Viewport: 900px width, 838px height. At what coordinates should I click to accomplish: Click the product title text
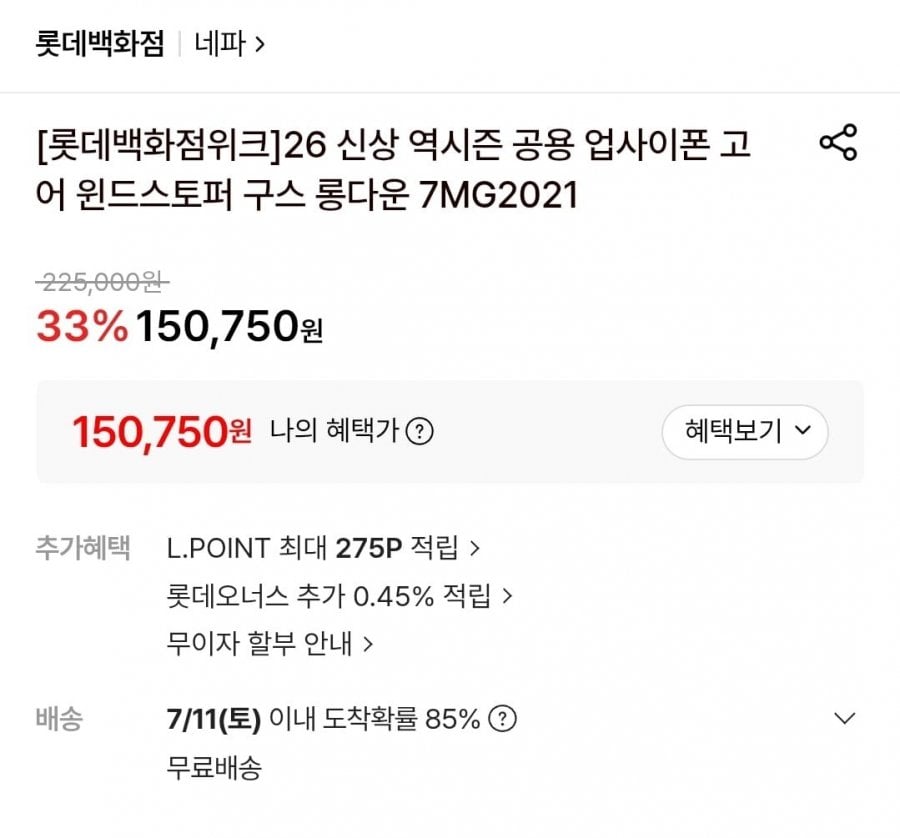pos(393,169)
